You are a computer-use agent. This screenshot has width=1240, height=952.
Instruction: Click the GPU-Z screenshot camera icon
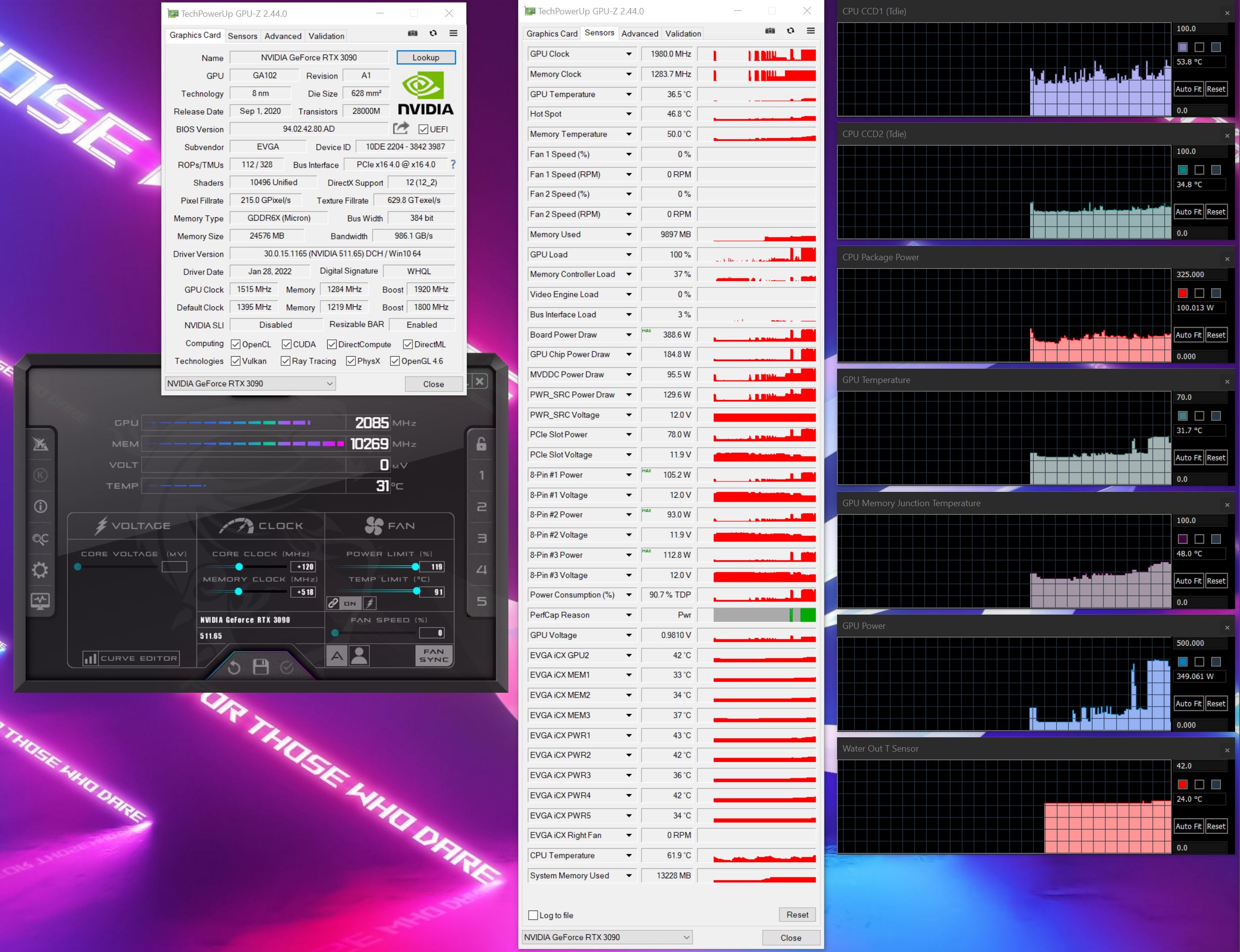point(412,34)
